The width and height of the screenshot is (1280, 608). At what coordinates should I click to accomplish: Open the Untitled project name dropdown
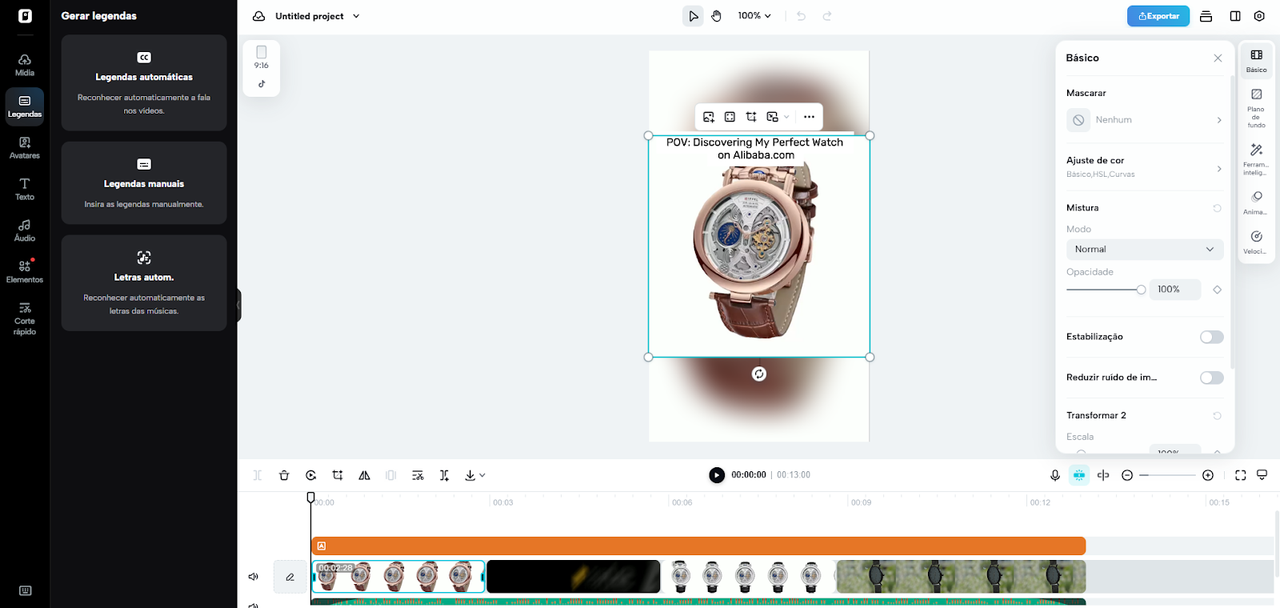[317, 16]
